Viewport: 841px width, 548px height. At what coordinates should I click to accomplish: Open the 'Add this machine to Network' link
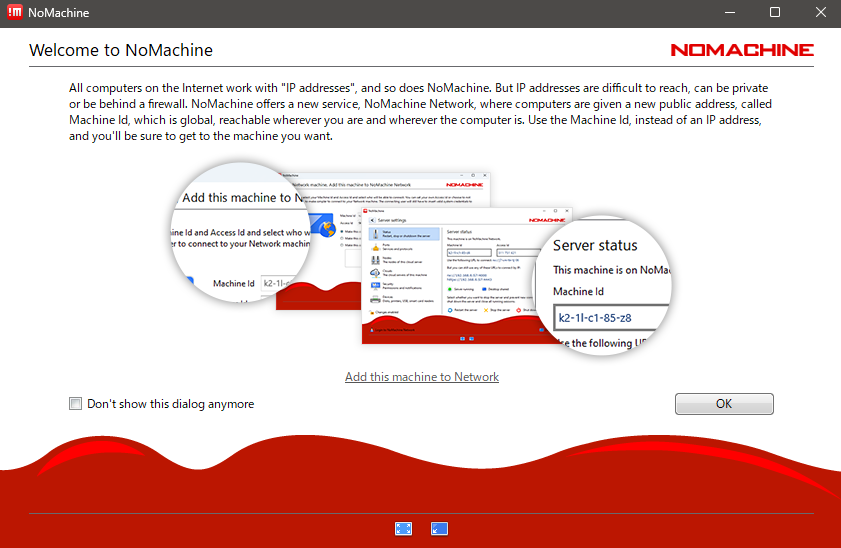click(421, 377)
